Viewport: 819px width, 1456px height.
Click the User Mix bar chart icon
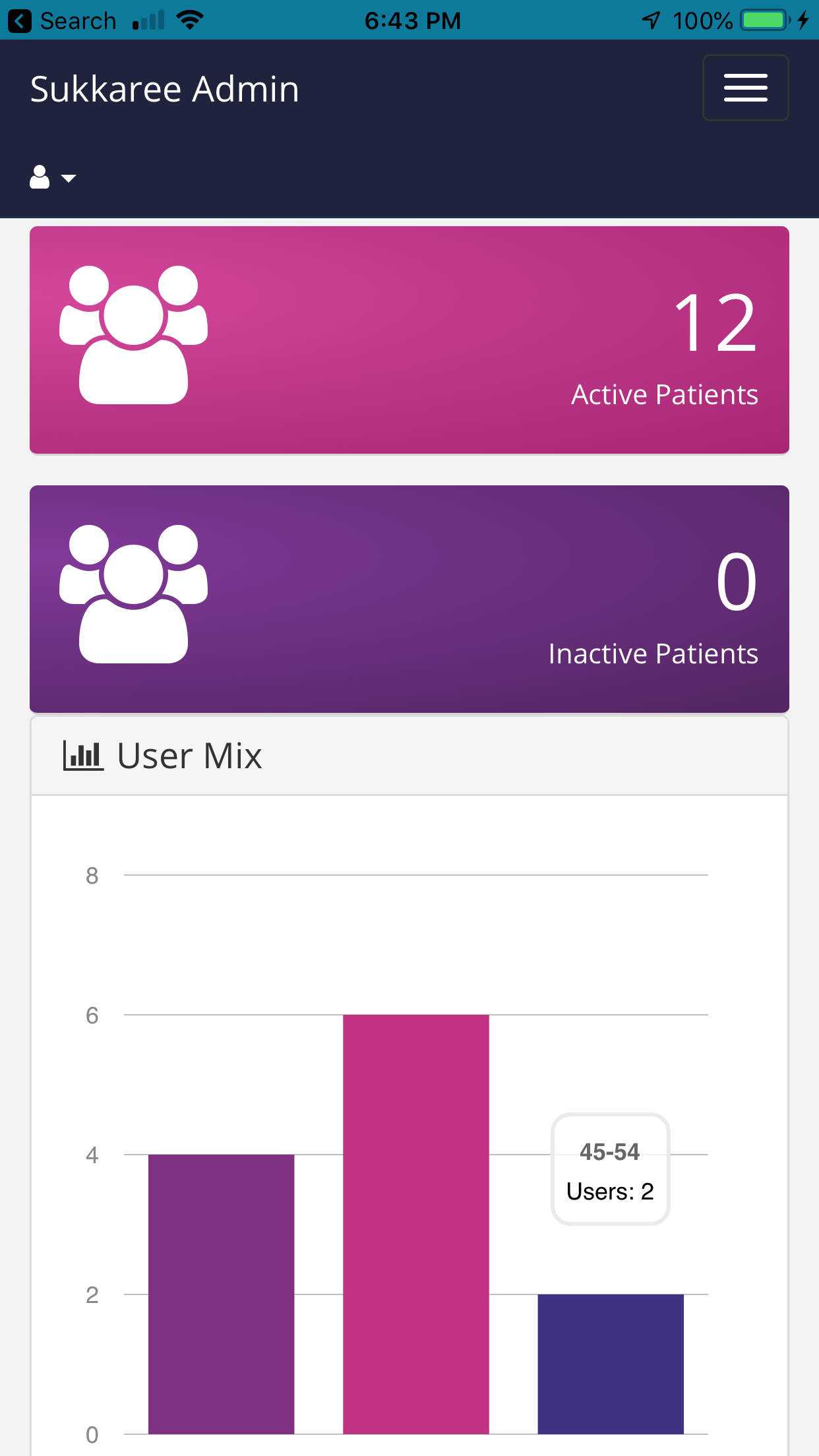83,756
